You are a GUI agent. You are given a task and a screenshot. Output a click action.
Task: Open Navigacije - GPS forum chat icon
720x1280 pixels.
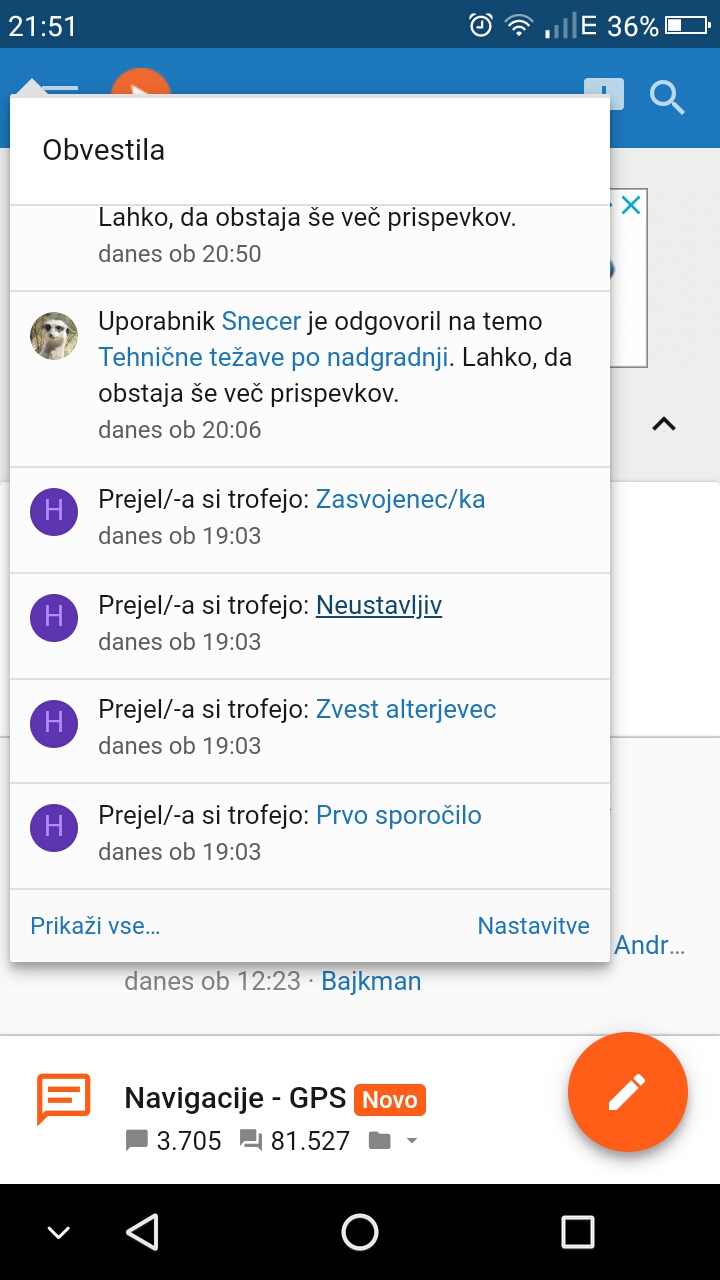click(63, 1099)
